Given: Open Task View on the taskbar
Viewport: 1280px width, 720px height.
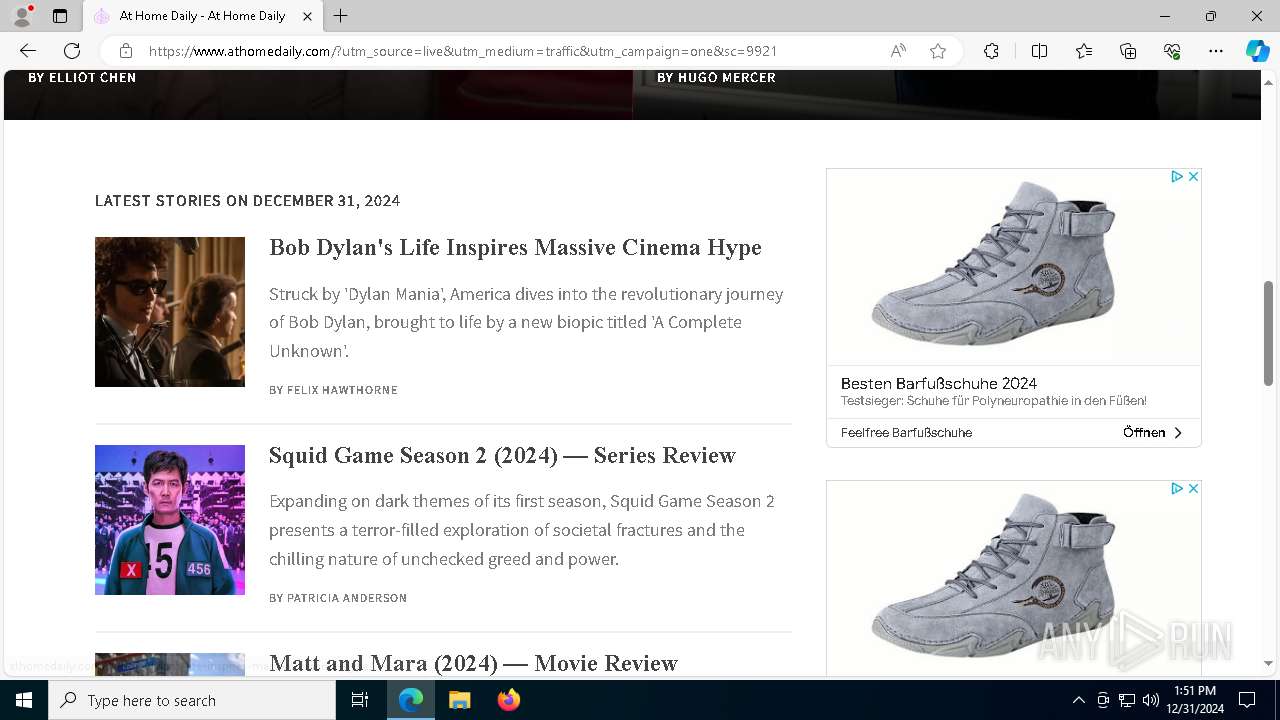Looking at the screenshot, I should click(361, 700).
